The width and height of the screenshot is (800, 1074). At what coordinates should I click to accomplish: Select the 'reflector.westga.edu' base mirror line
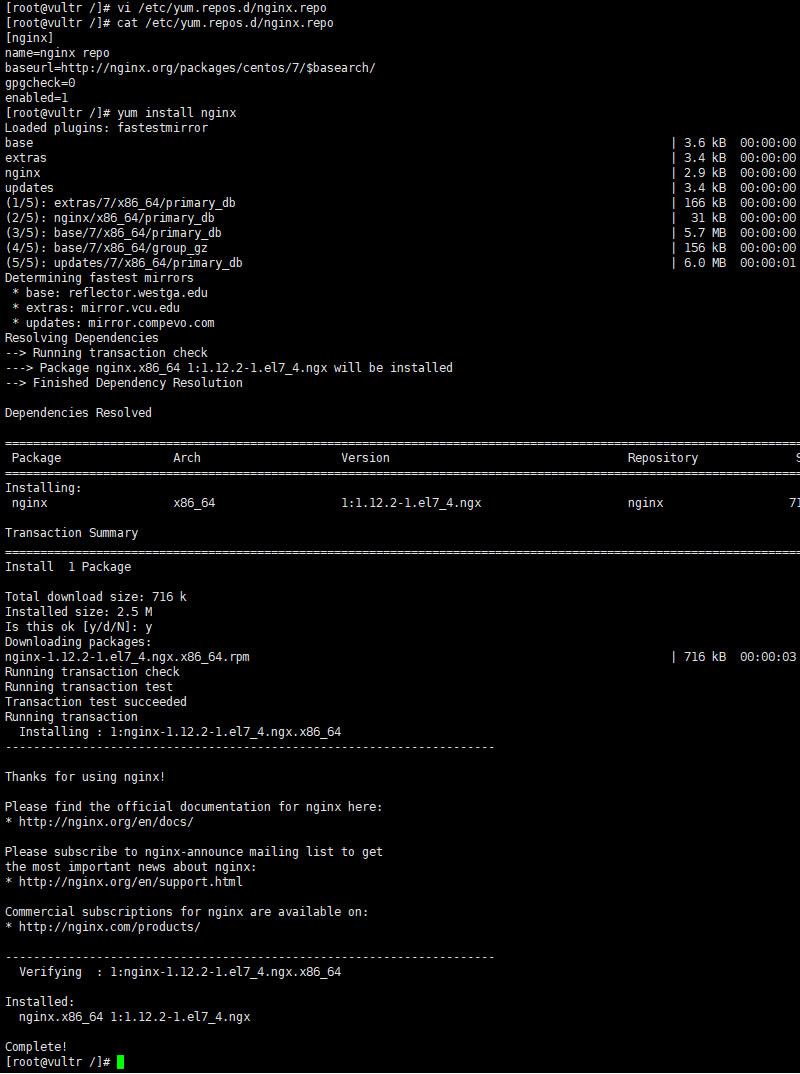coord(110,293)
